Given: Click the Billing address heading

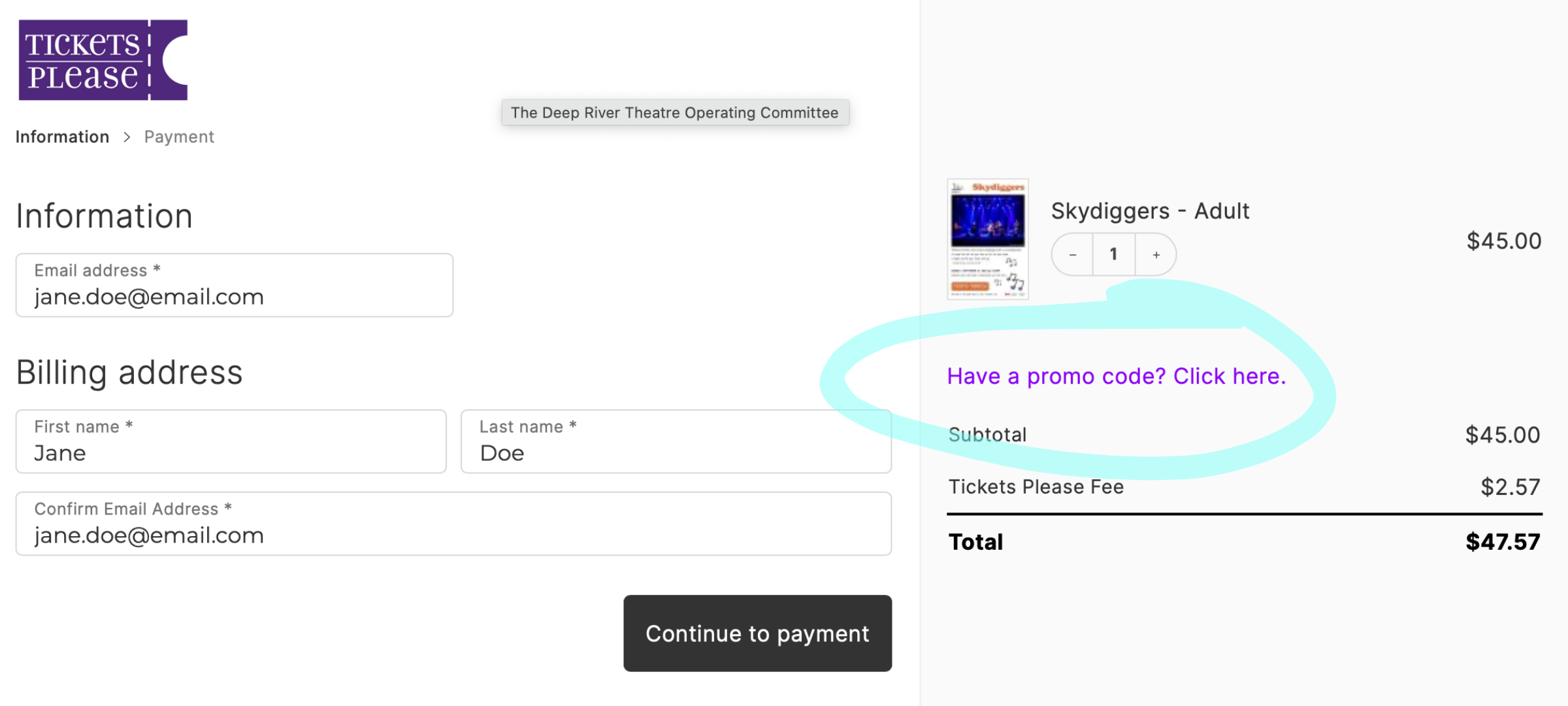Looking at the screenshot, I should [x=129, y=373].
